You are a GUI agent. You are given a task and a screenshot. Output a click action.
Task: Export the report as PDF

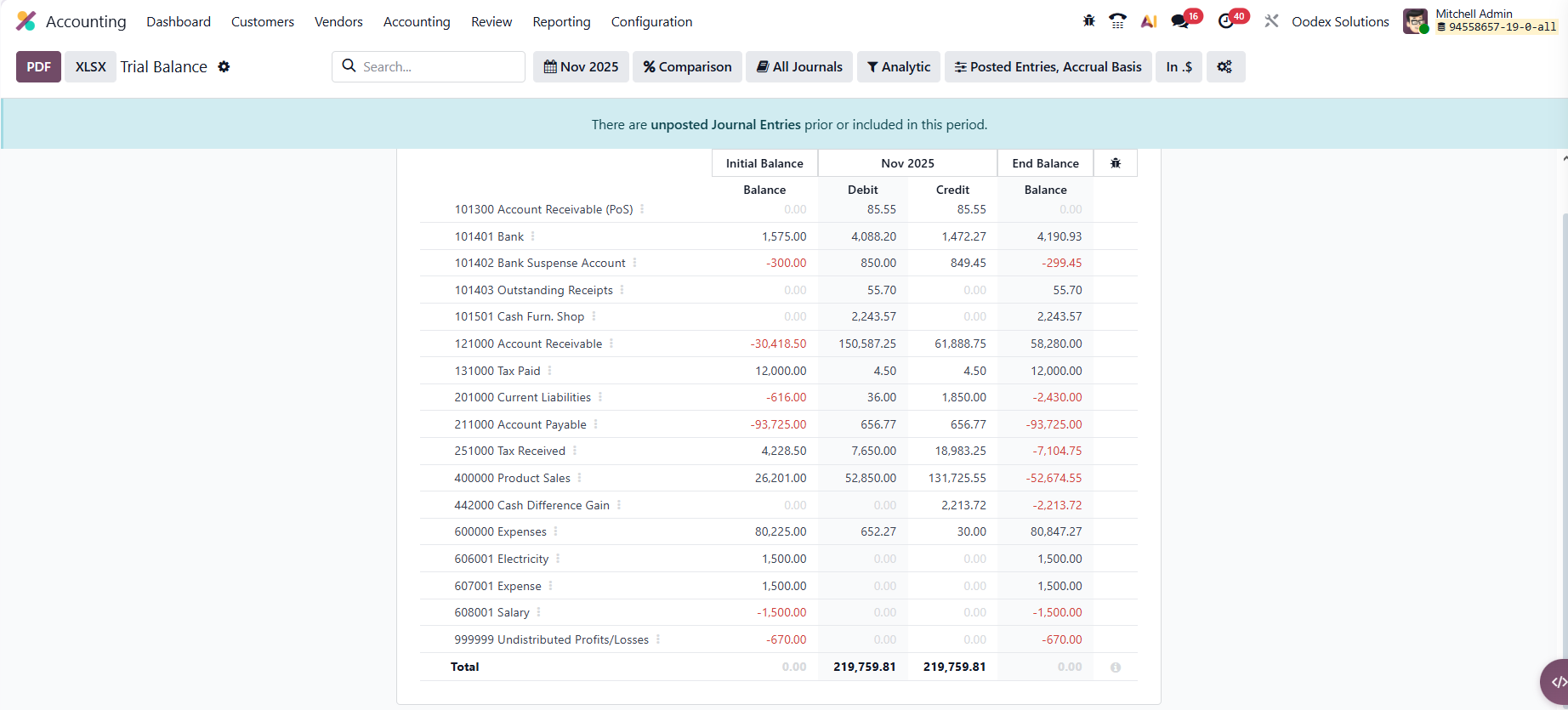coord(38,66)
